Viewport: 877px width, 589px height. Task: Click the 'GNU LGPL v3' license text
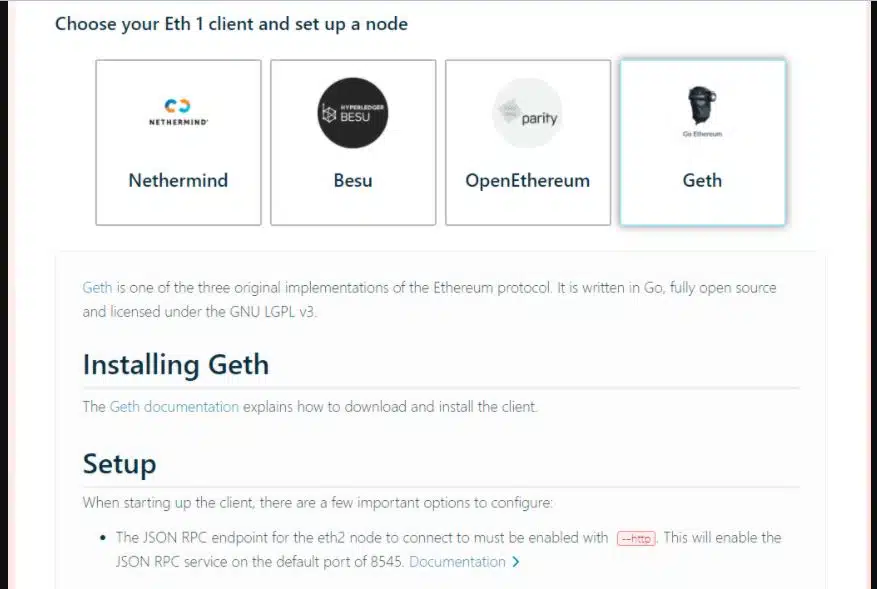tap(272, 312)
